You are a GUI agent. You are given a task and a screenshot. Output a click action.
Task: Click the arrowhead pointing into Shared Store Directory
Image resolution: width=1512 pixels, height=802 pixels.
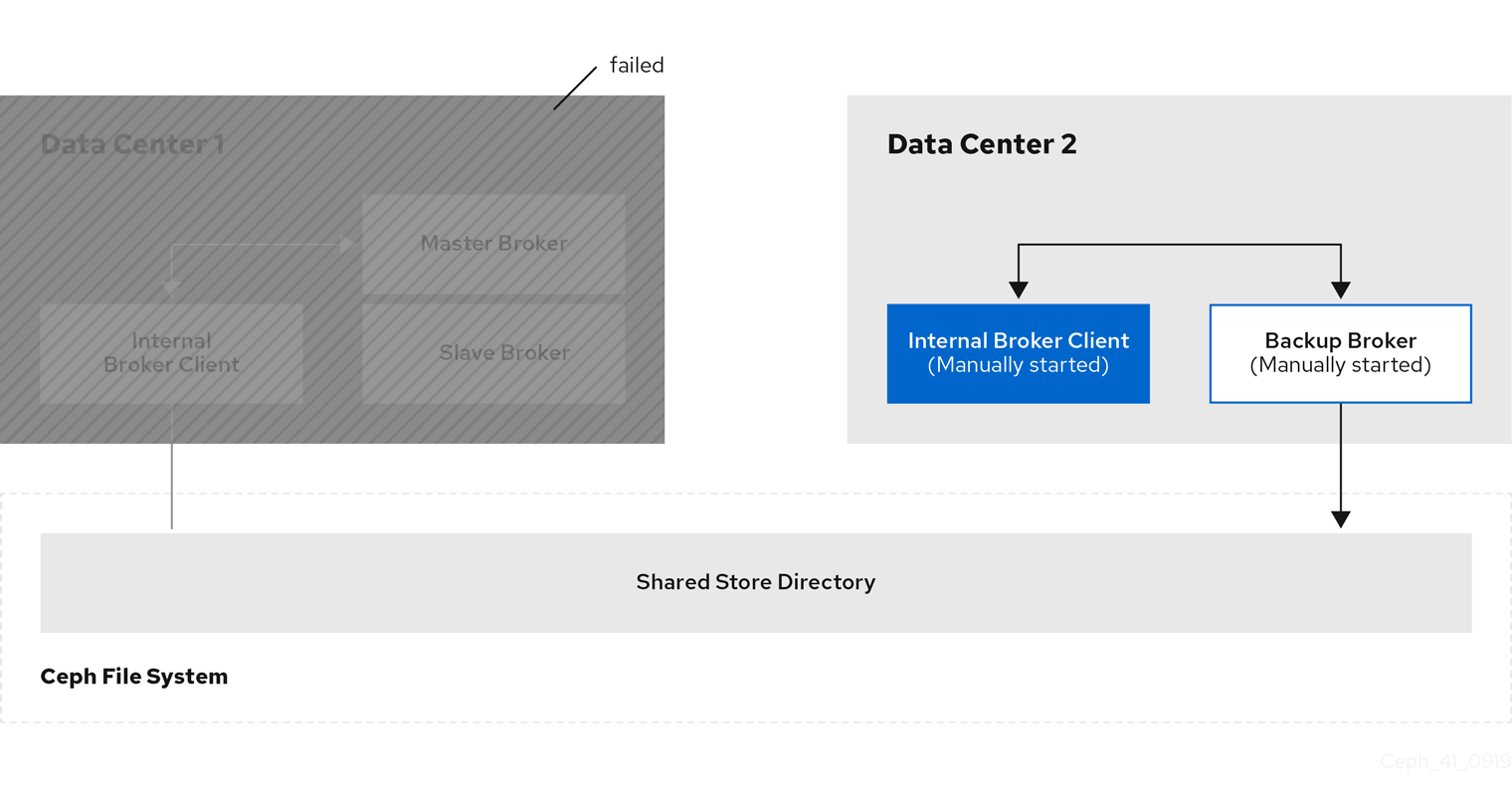click(1340, 518)
